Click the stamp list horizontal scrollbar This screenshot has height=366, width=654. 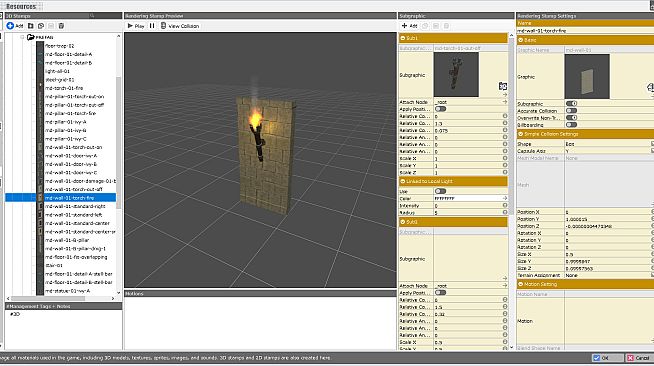48,298
